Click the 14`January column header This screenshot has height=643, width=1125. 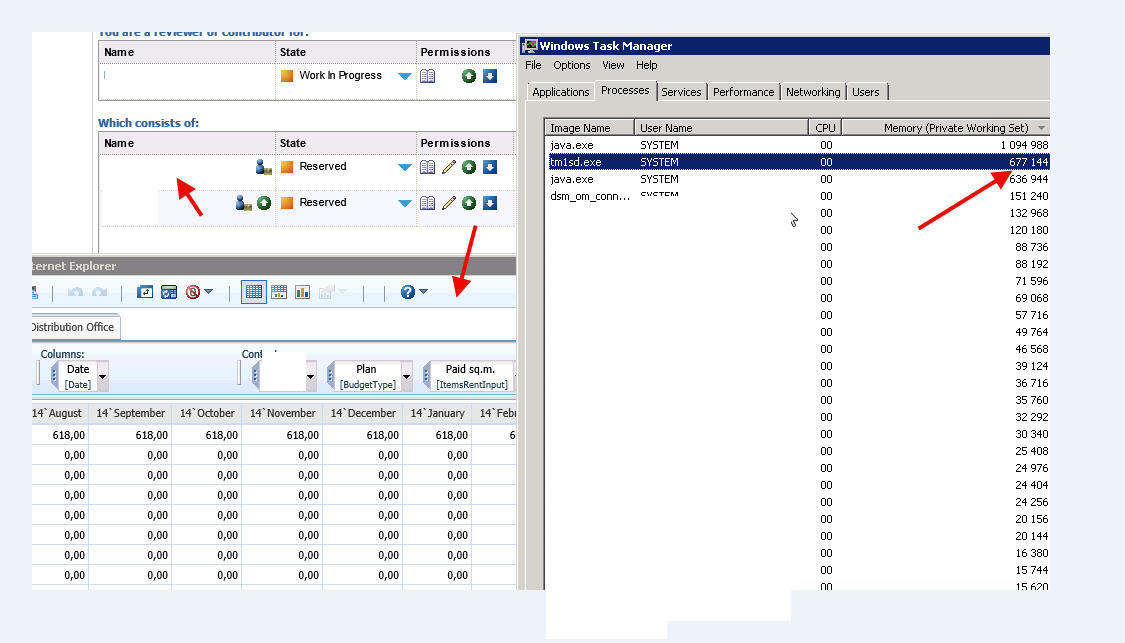[437, 413]
